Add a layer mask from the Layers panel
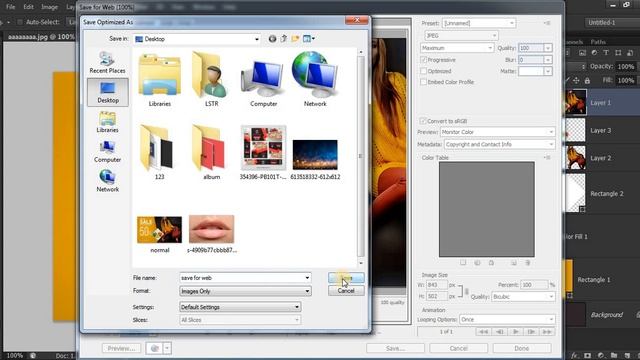The width and height of the screenshot is (640, 360). coord(587,356)
